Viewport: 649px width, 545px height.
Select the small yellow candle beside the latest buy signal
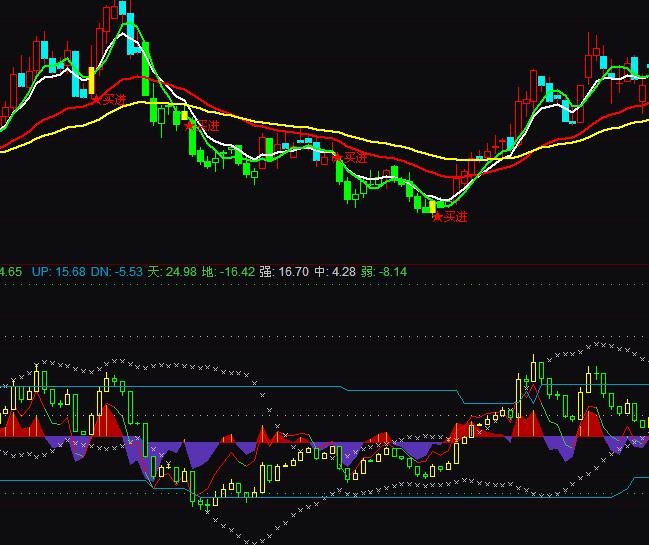[x=433, y=208]
